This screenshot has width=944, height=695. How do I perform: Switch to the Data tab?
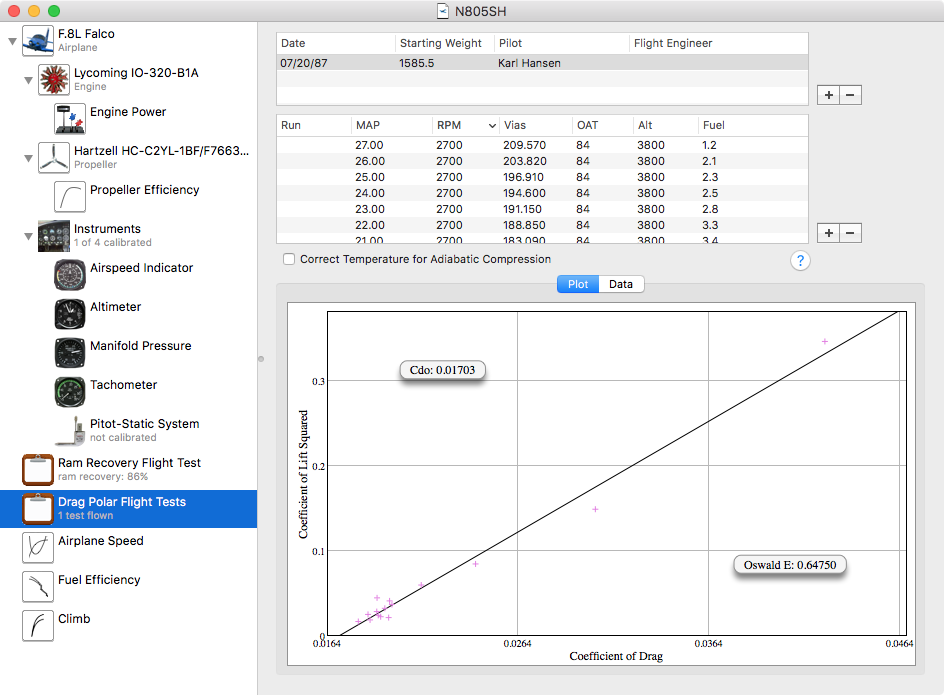pyautogui.click(x=621, y=284)
